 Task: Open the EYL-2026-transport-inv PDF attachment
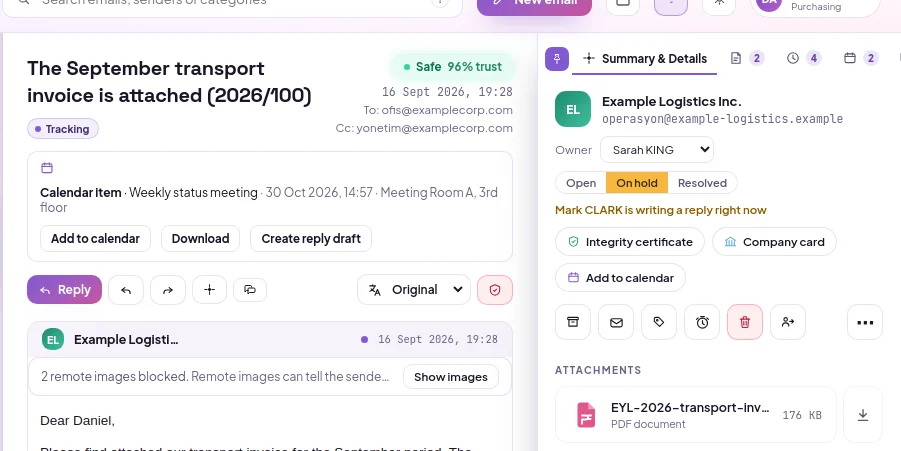[x=696, y=415]
